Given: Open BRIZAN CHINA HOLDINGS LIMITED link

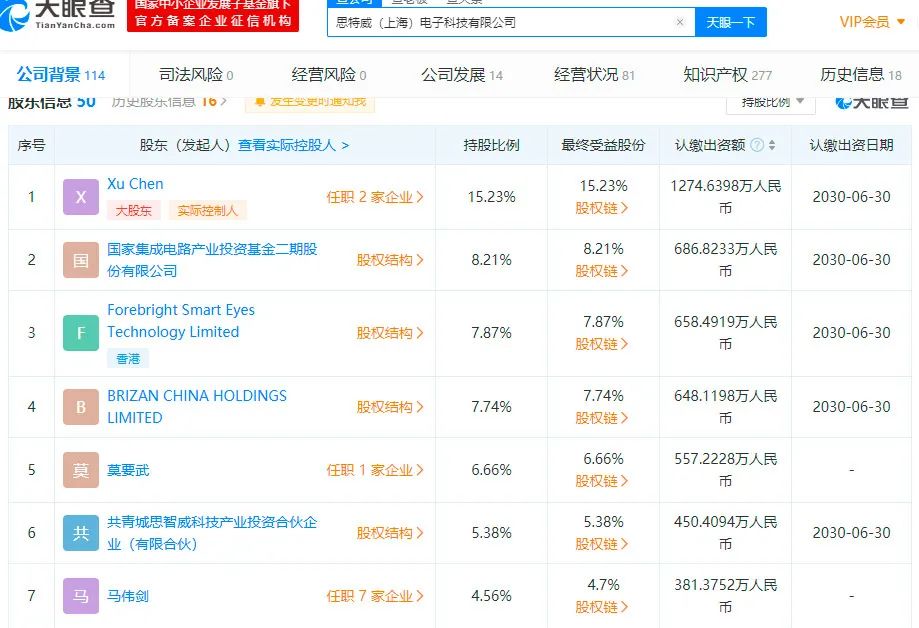Looking at the screenshot, I should (197, 407).
